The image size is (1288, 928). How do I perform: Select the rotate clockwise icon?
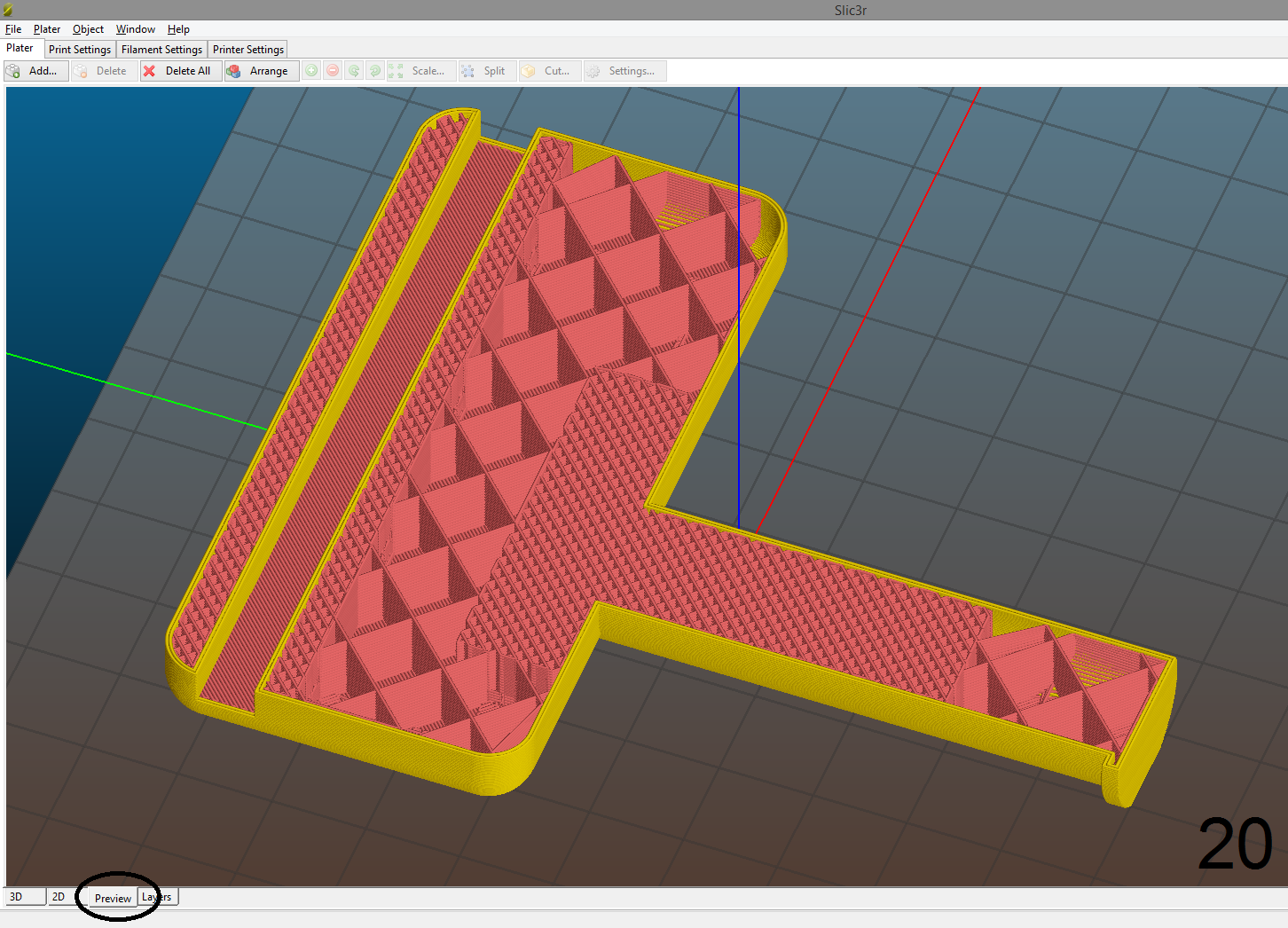click(x=375, y=70)
